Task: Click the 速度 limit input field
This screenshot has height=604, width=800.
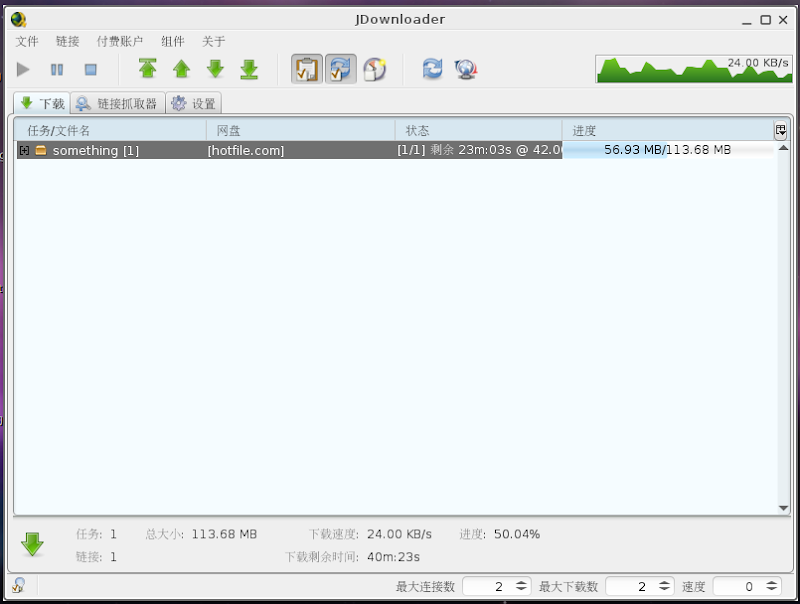Action: [x=739, y=586]
